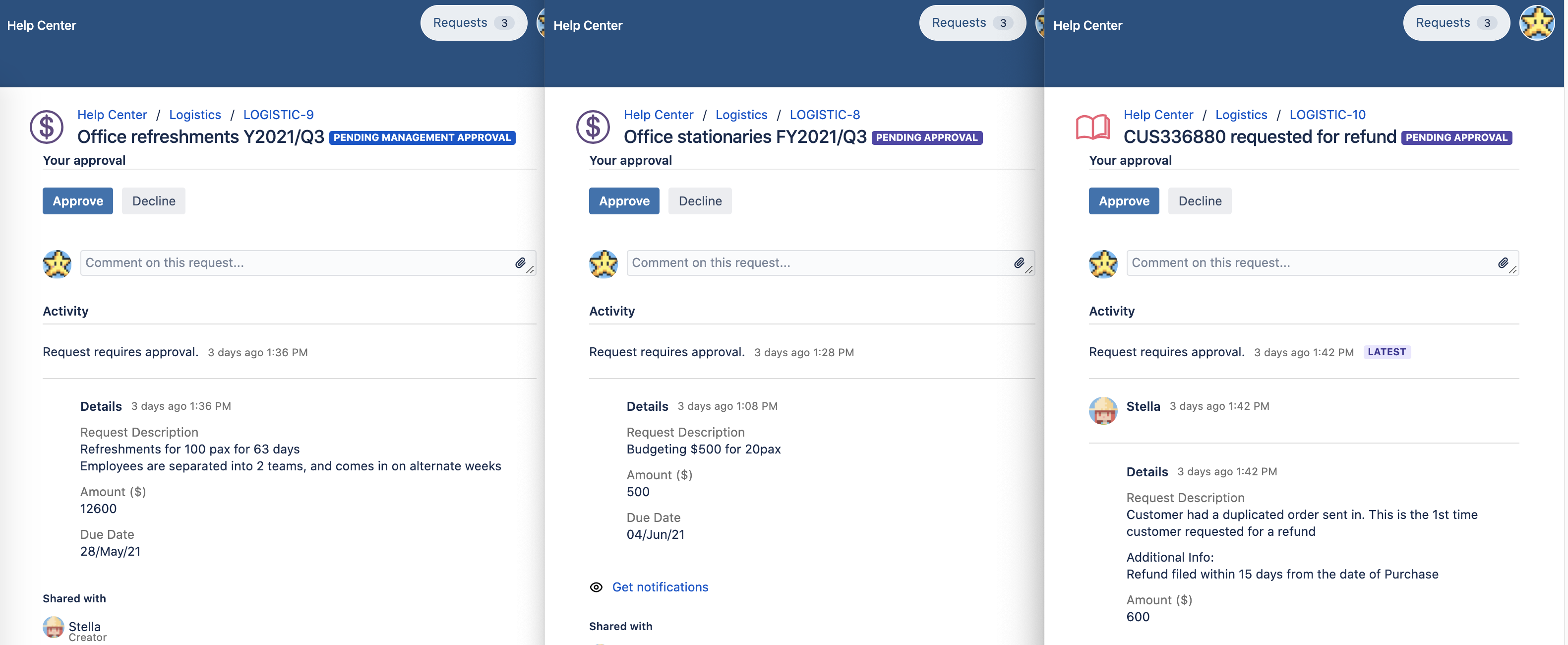Click dollar icon beside Office stationaries request
The image size is (1568, 645).
point(593,127)
